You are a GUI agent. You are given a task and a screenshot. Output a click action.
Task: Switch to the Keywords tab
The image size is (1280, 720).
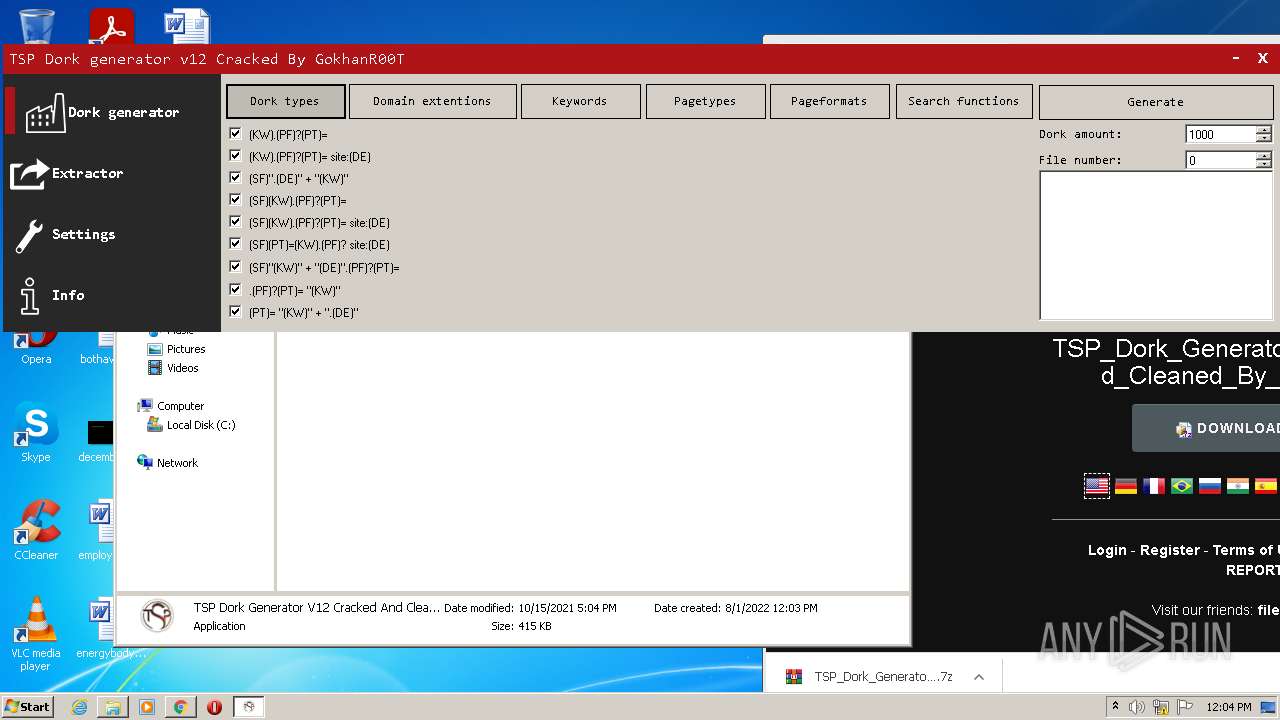(x=580, y=101)
